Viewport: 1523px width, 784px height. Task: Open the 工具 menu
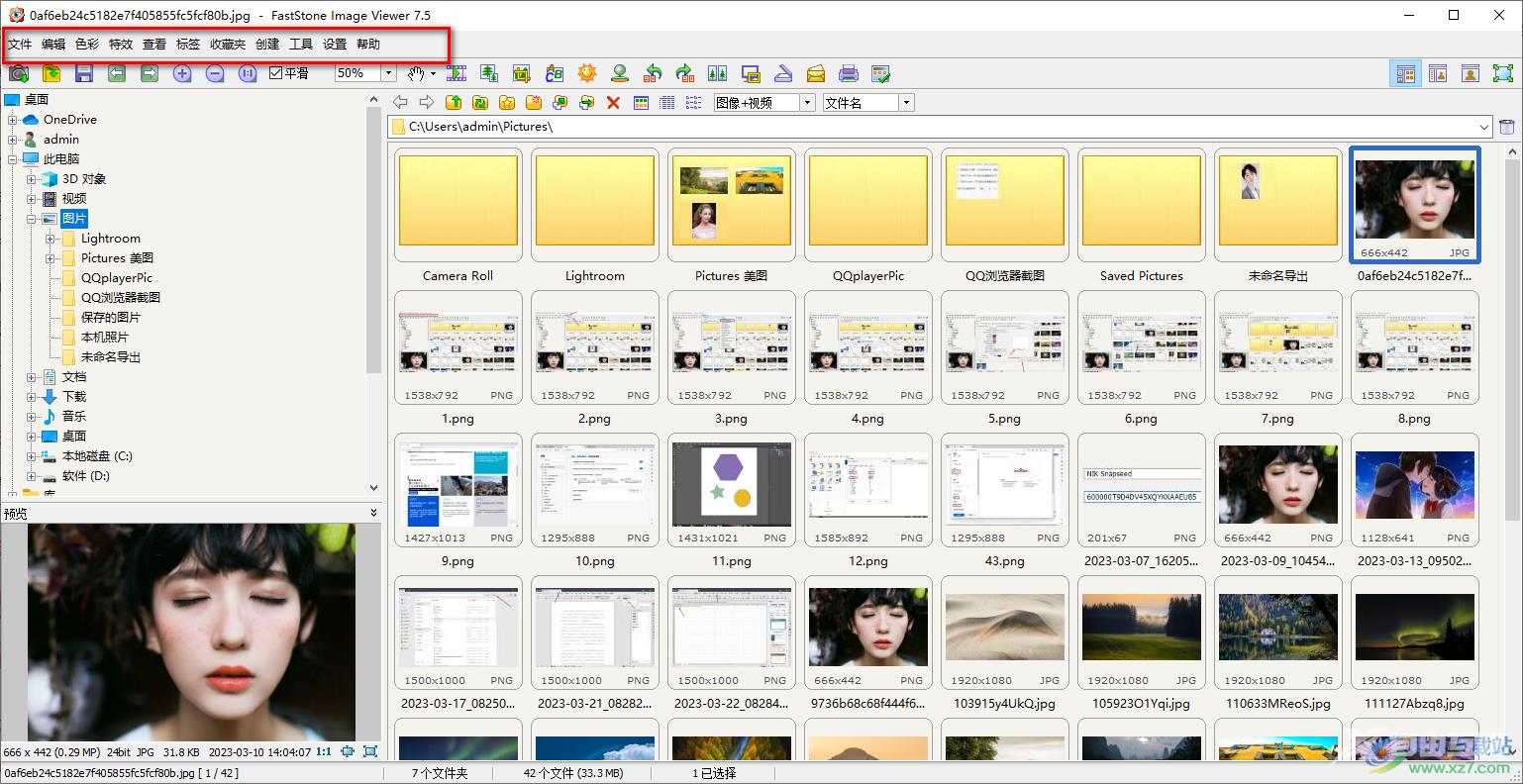coord(301,45)
